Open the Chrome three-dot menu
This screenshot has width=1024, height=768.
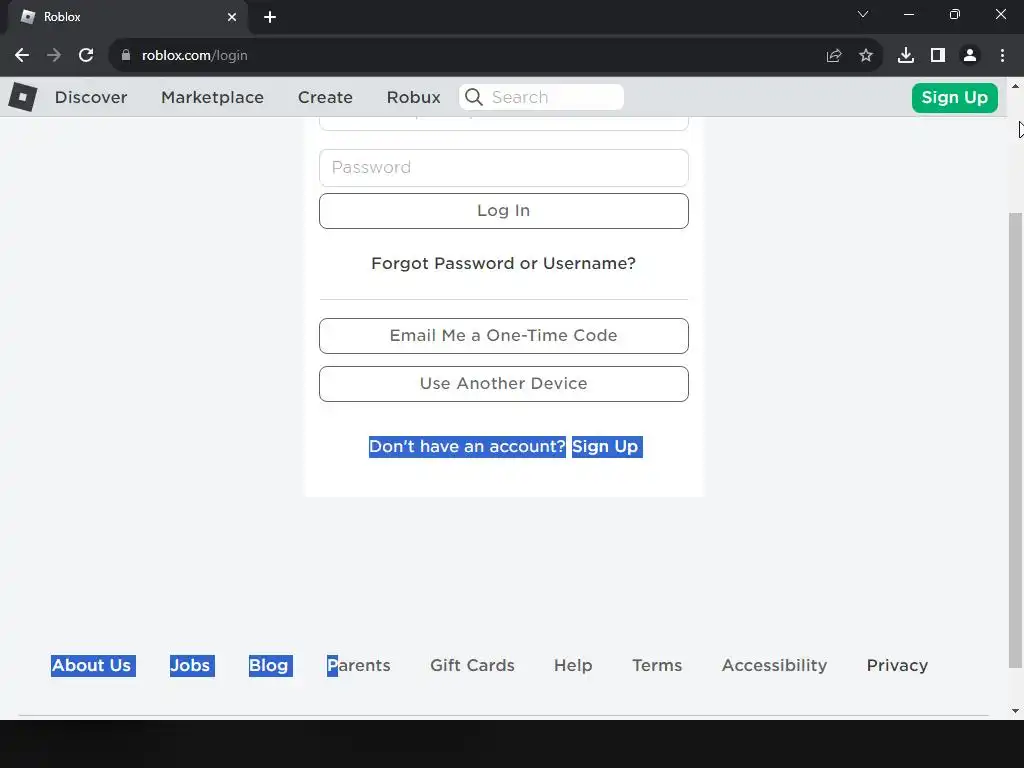[1002, 56]
